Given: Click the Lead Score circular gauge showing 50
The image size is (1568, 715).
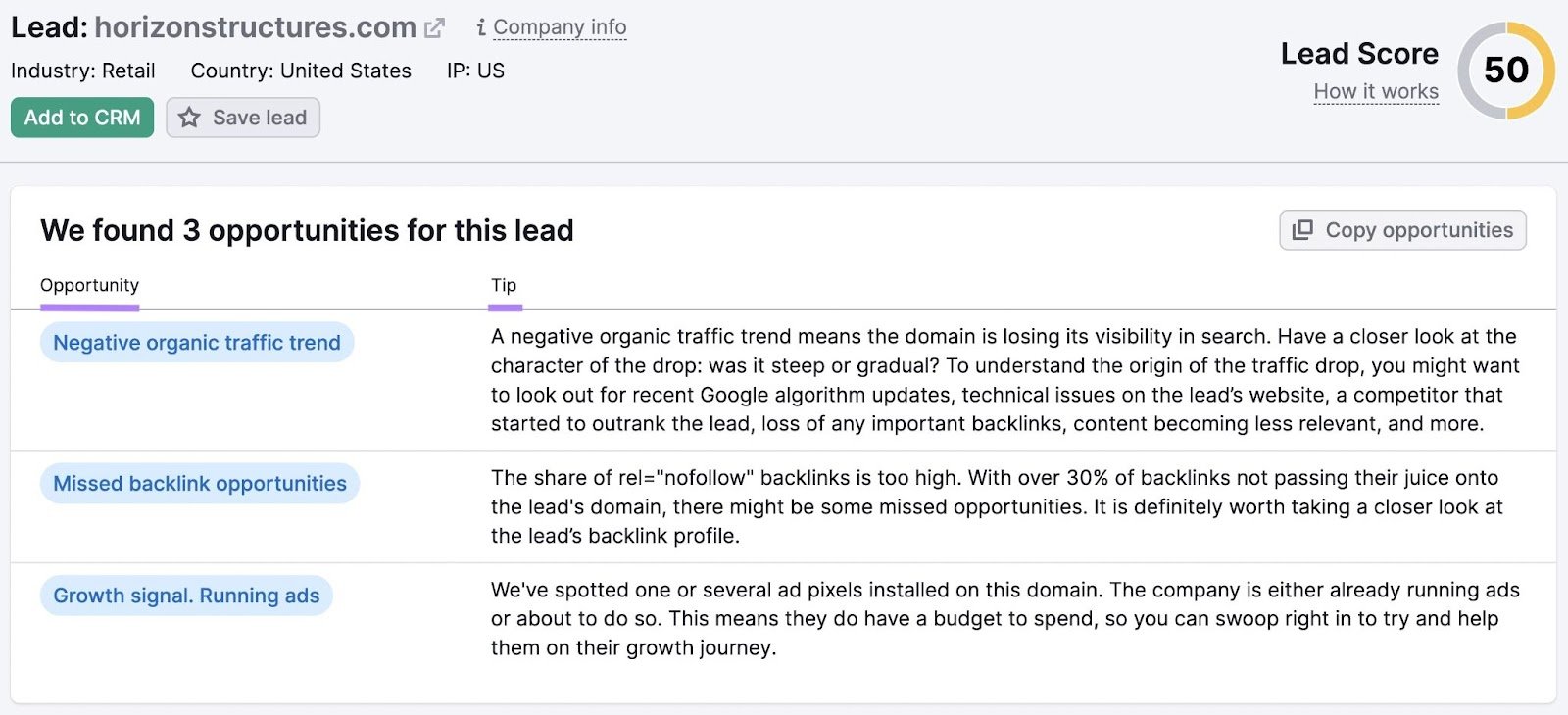Looking at the screenshot, I should pyautogui.click(x=1505, y=71).
